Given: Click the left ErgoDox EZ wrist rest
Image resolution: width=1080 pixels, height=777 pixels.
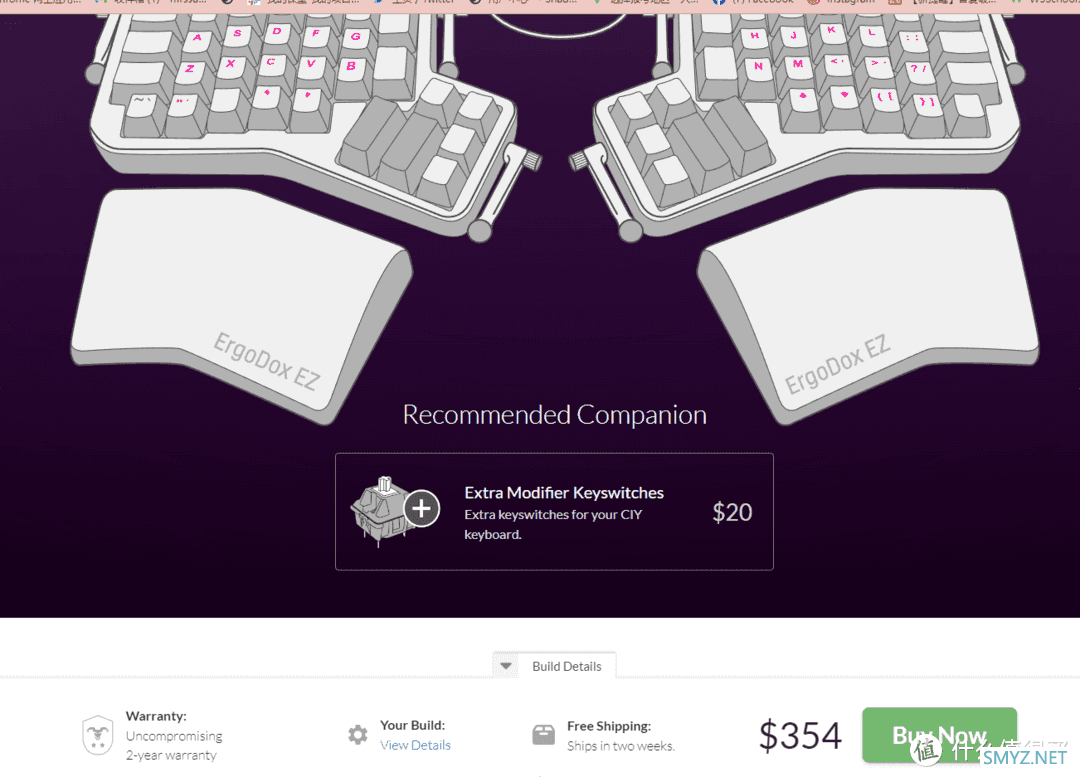Looking at the screenshot, I should pos(241,303).
